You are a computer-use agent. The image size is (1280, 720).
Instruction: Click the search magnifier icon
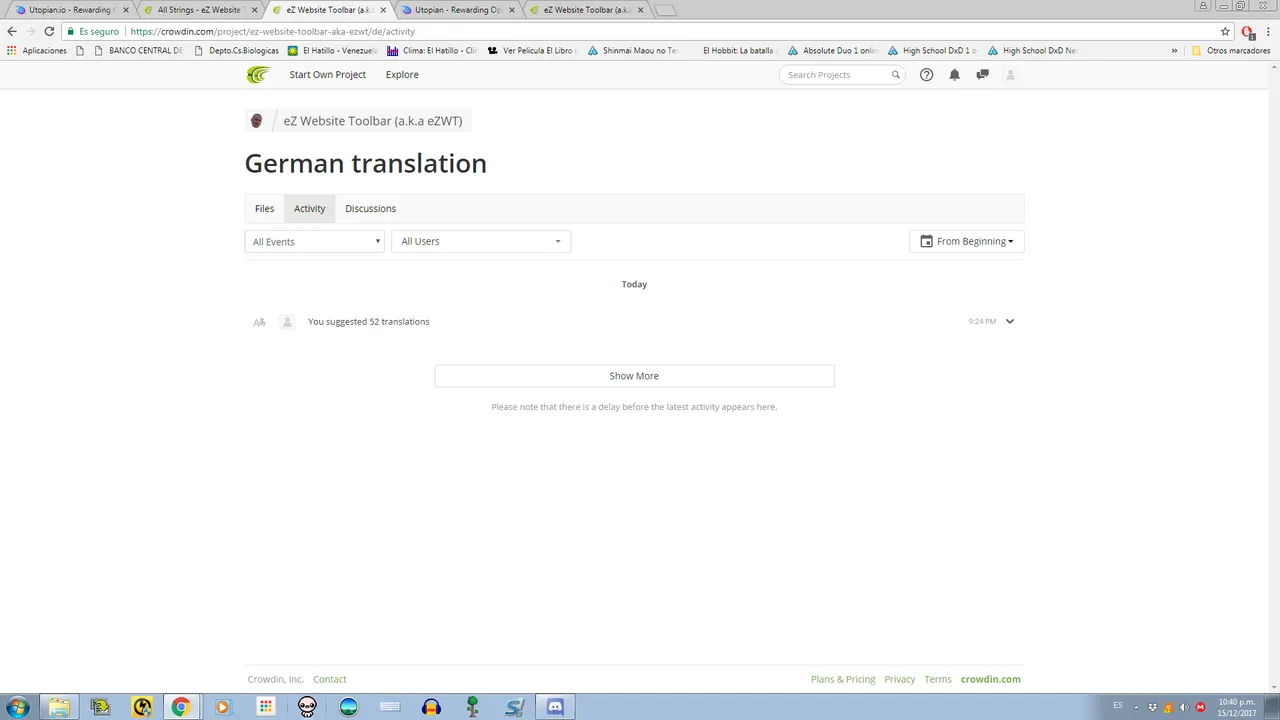pos(895,75)
